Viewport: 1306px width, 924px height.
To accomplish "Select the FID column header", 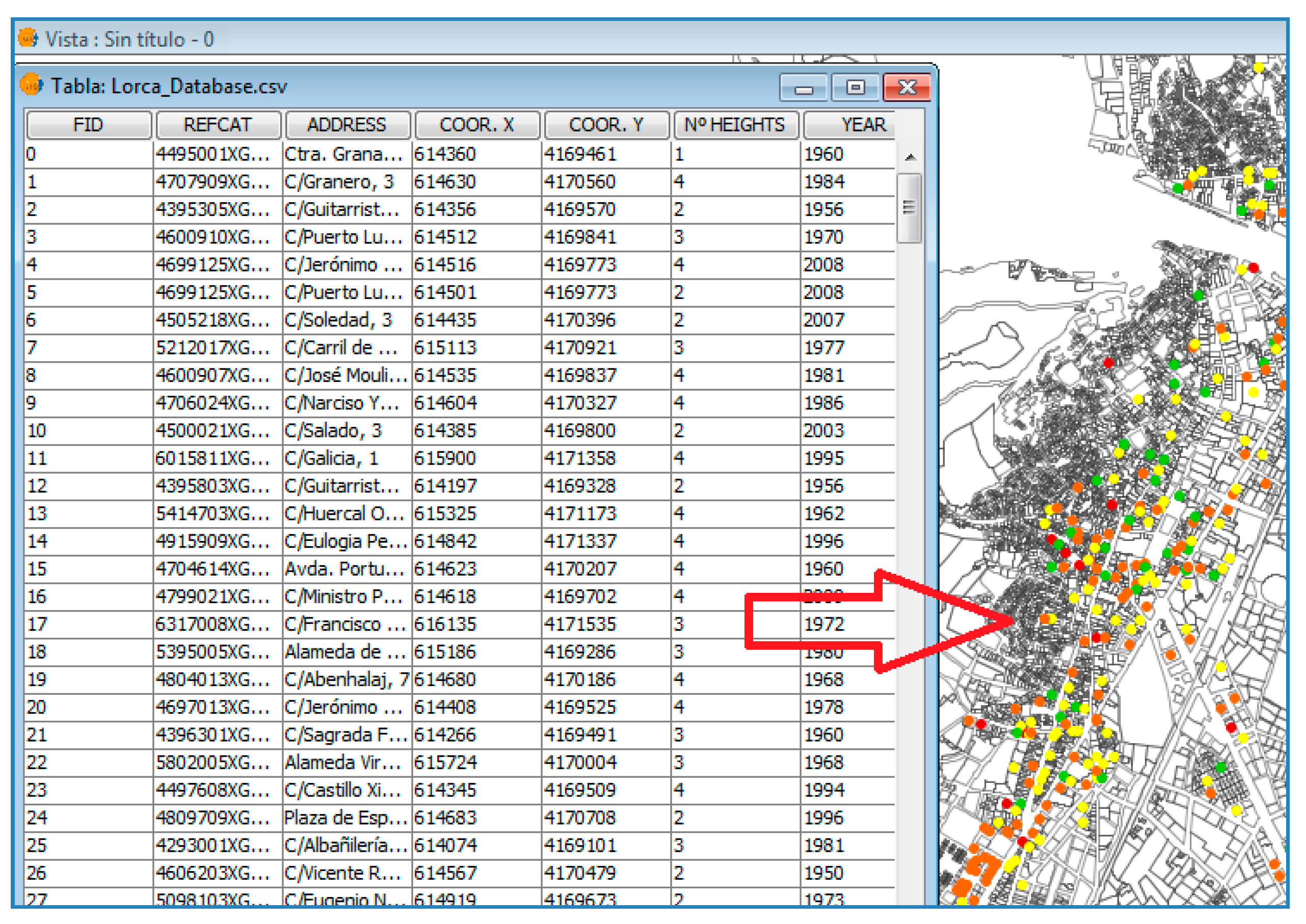I will (x=88, y=125).
